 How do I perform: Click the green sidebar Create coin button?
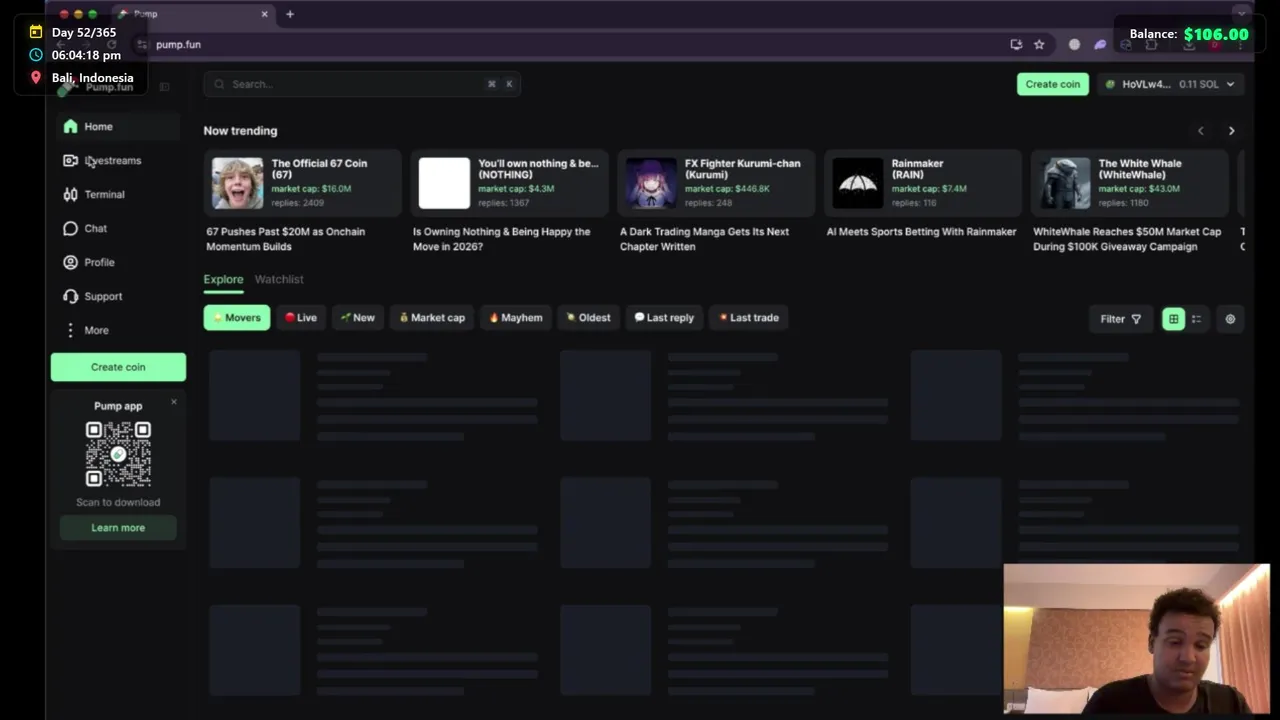pyautogui.click(x=118, y=367)
